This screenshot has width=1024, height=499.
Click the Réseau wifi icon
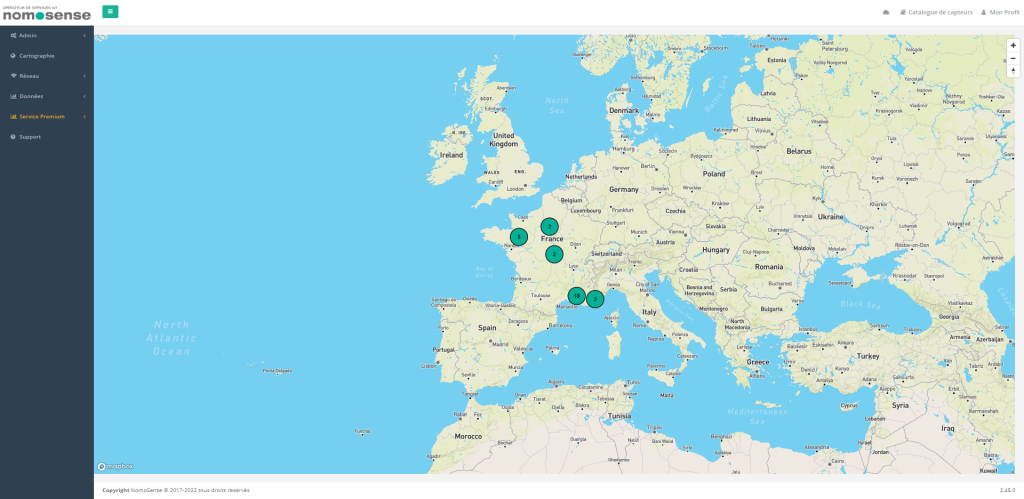point(13,76)
